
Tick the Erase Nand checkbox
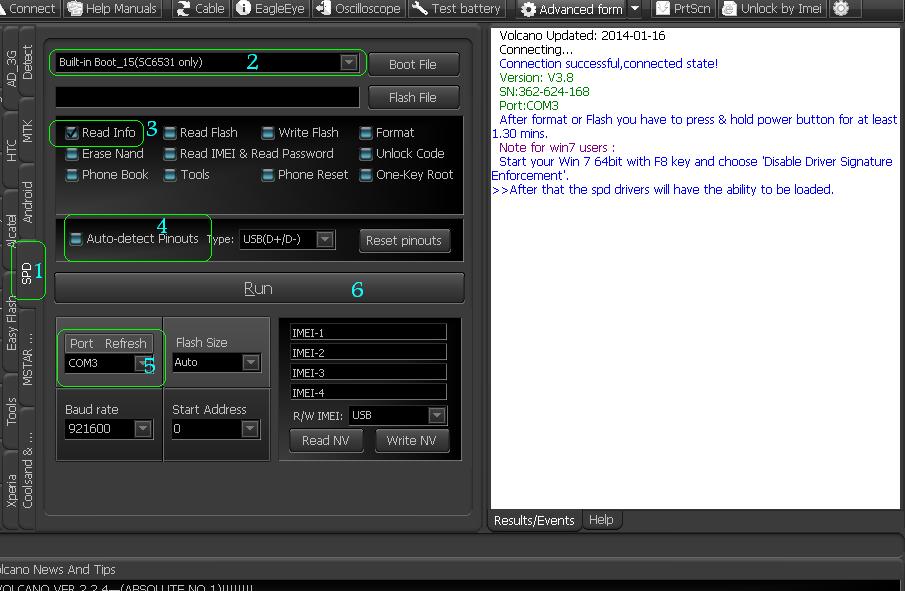[72, 154]
